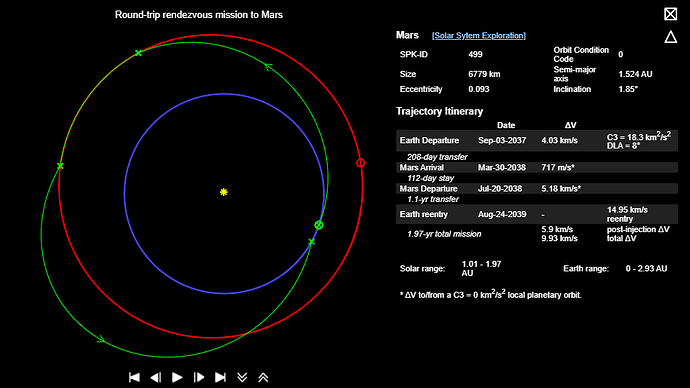Click the ΔV column header
The image size is (690, 388).
570,125
